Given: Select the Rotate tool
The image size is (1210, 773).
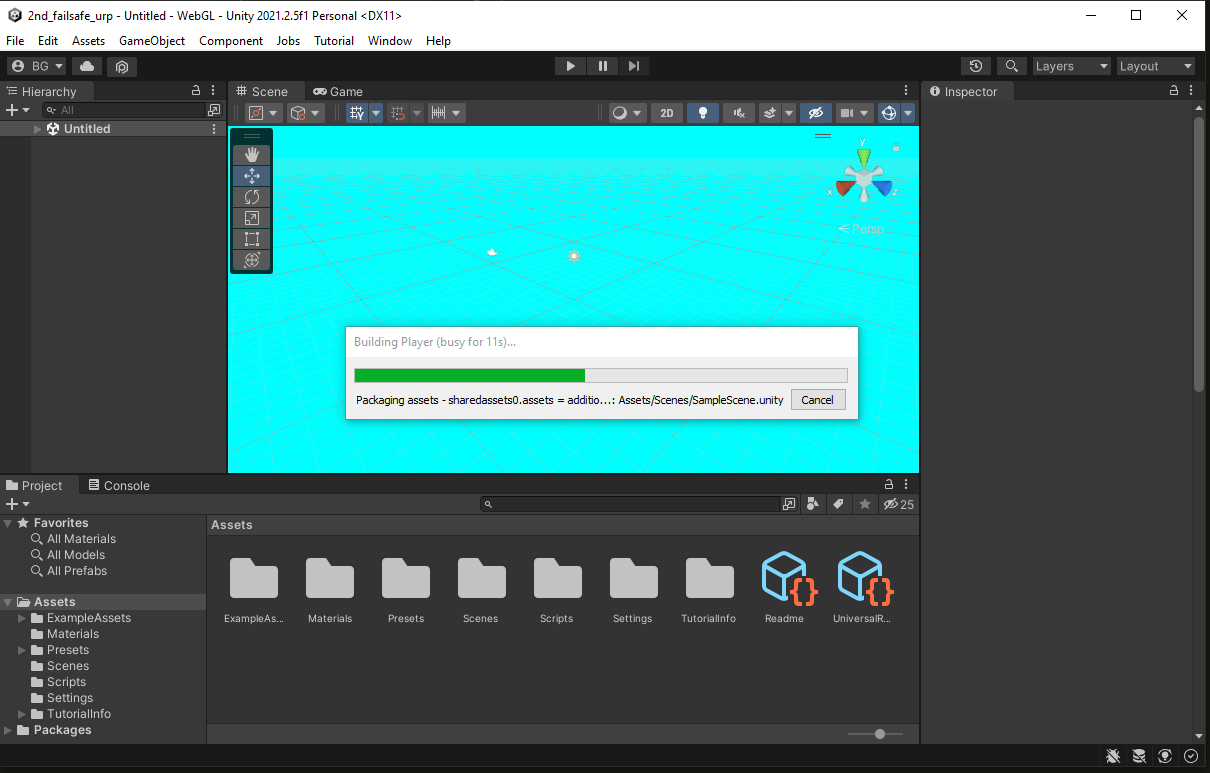Looking at the screenshot, I should pyautogui.click(x=251, y=196).
